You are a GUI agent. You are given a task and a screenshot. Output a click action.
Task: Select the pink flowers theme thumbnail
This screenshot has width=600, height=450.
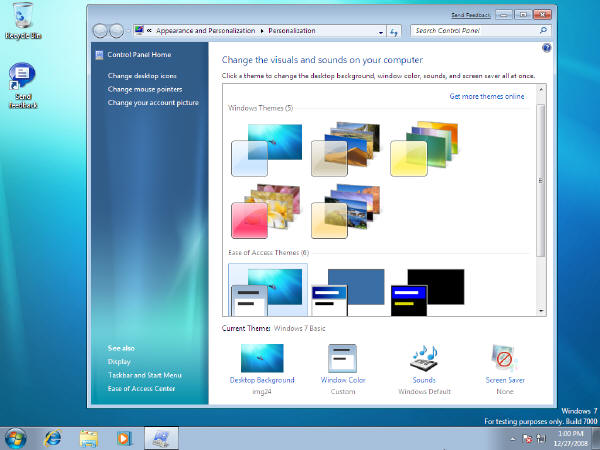pos(266,211)
